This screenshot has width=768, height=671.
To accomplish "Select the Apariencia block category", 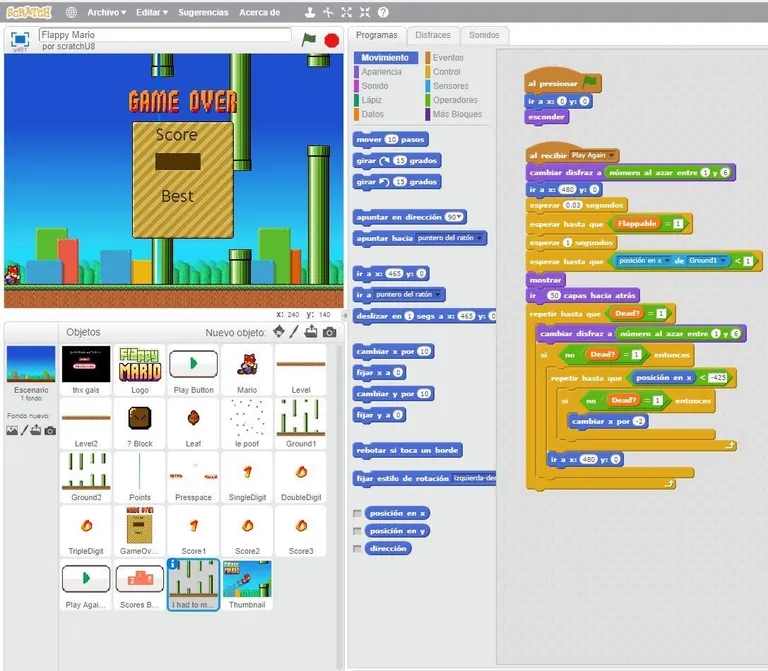I will point(382,72).
